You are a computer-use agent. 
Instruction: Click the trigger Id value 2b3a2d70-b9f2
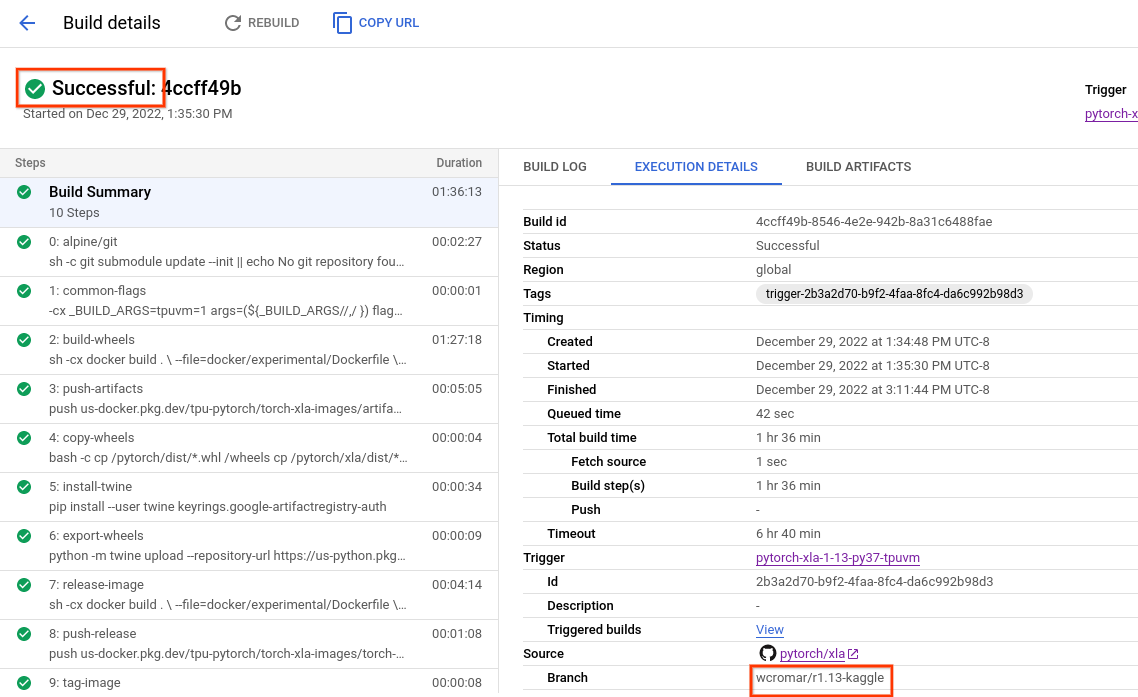click(875, 582)
